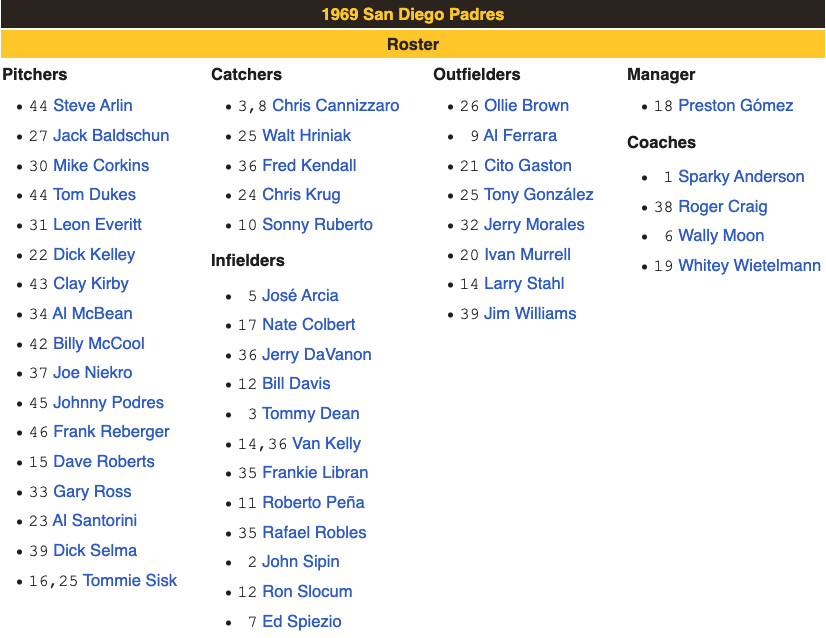Select the Gary Ross link
The image size is (826, 638).
(x=92, y=492)
